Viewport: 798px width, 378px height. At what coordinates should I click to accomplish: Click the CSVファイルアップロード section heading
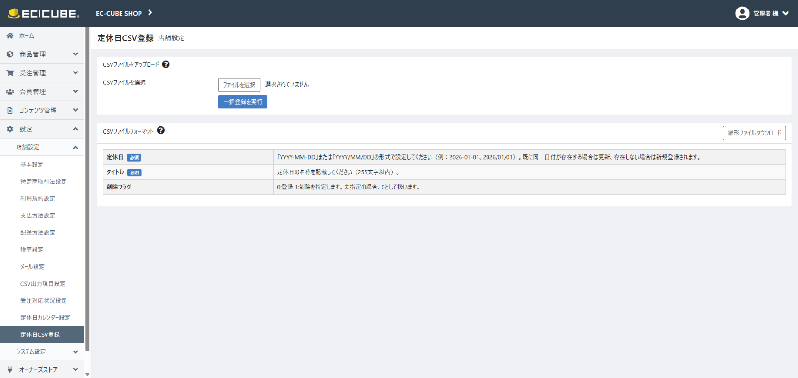tap(131, 65)
